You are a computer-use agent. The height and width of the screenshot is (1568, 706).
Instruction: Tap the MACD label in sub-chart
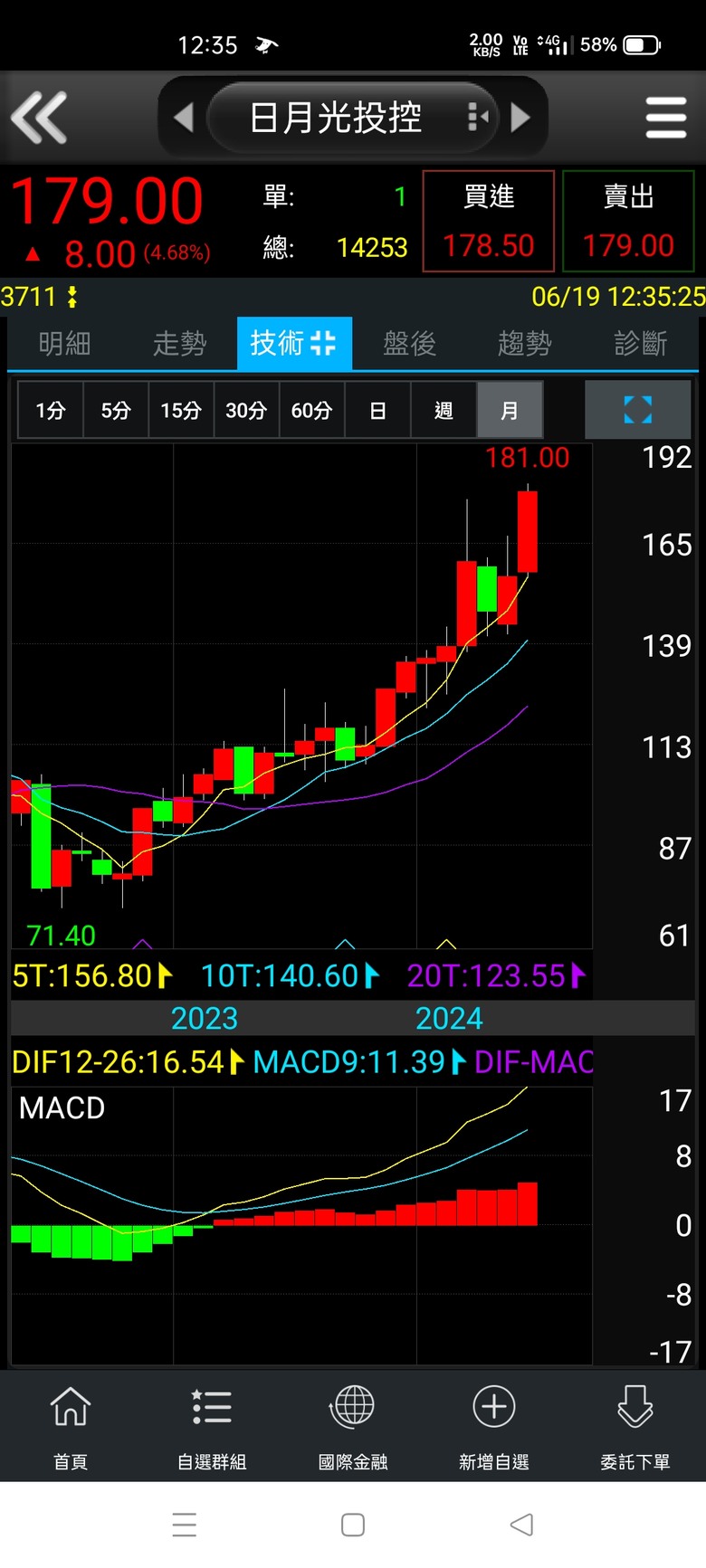(62, 1107)
